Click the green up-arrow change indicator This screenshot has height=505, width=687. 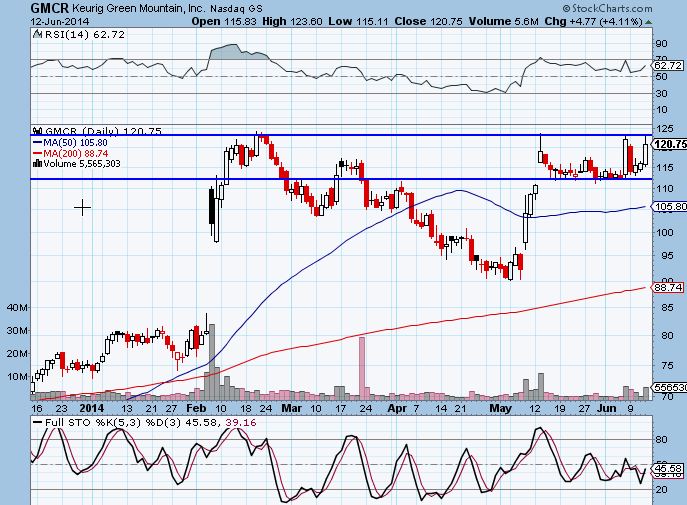click(648, 21)
